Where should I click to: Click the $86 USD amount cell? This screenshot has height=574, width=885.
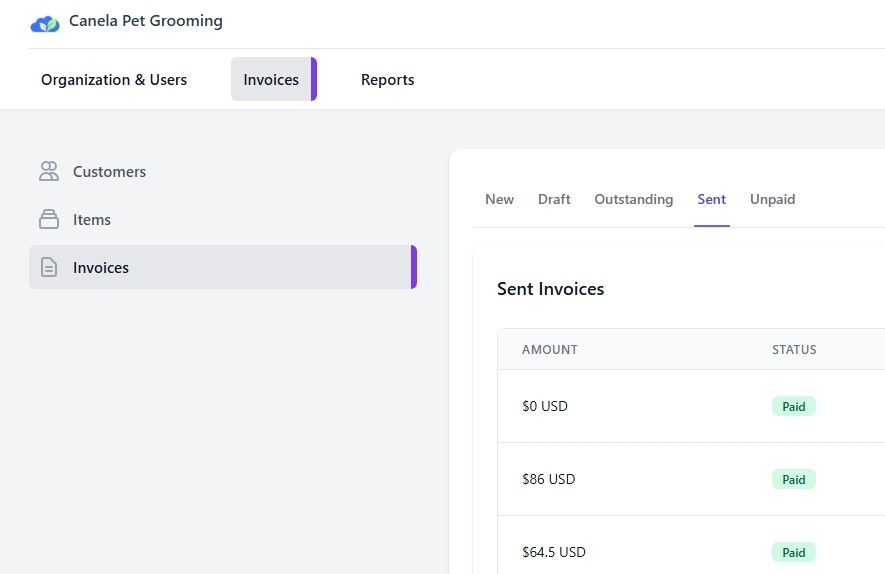pos(549,479)
